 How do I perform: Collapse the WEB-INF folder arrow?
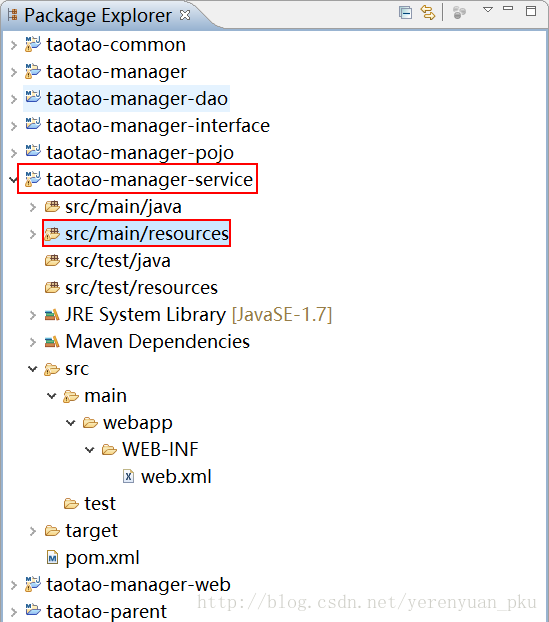(x=90, y=450)
